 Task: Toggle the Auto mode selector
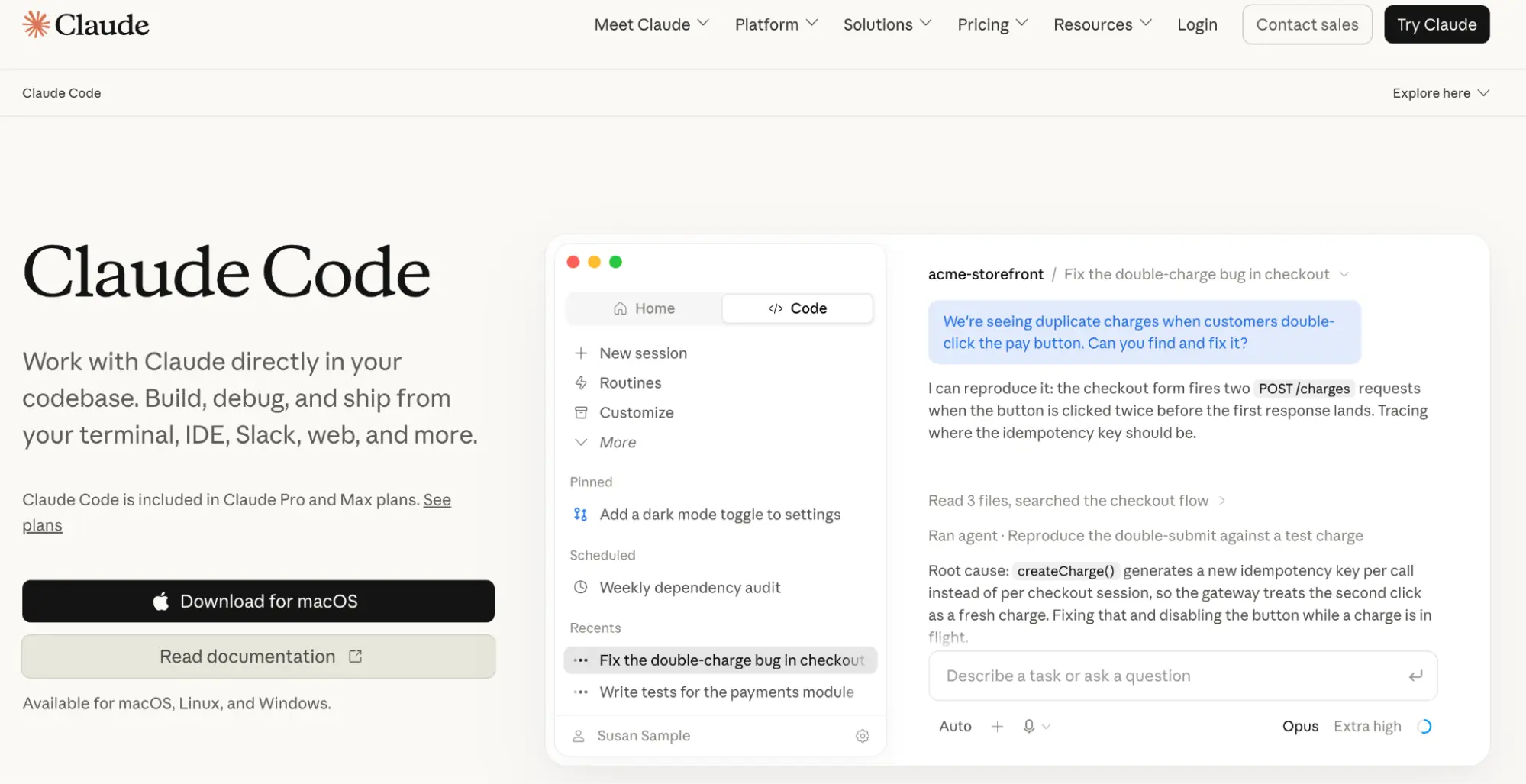955,726
